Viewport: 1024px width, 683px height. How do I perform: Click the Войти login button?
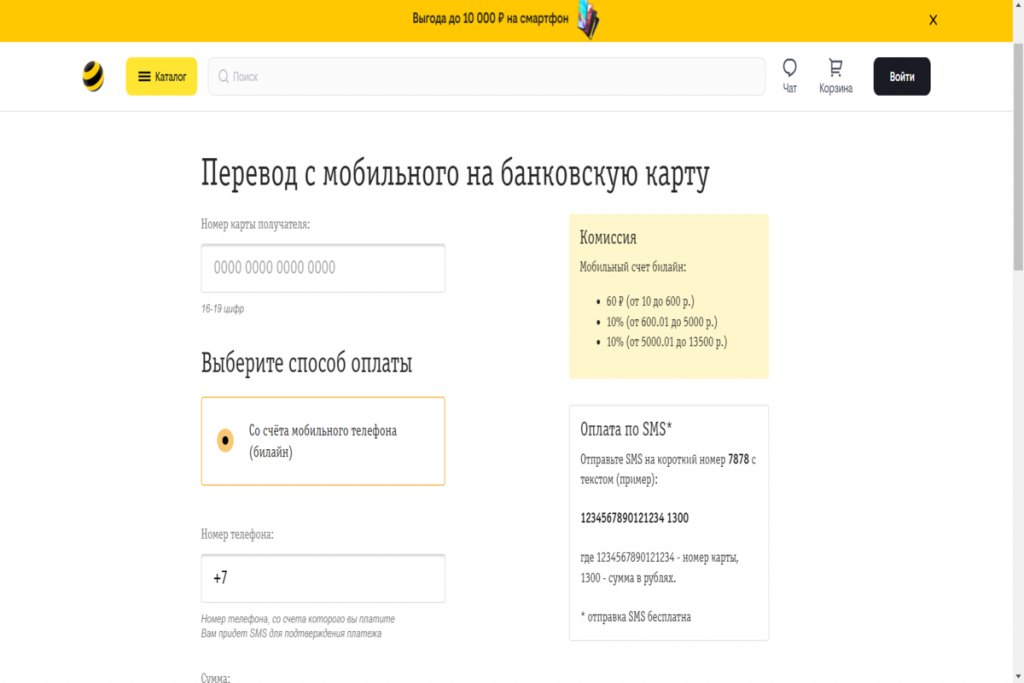pos(901,76)
